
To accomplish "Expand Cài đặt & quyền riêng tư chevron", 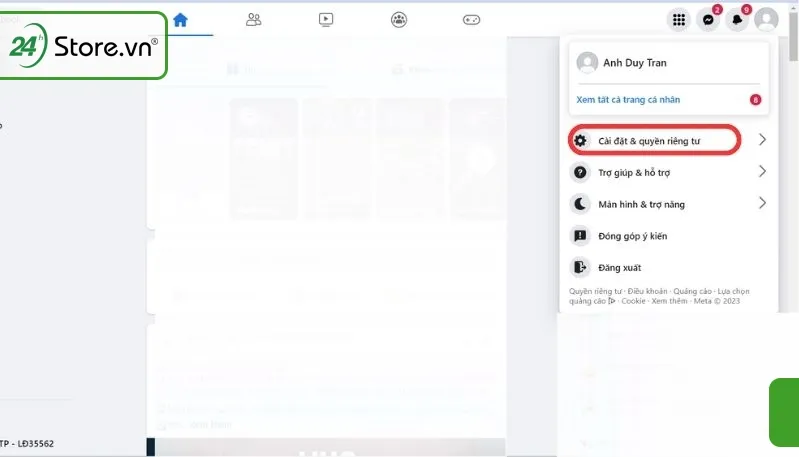I will pyautogui.click(x=762, y=140).
